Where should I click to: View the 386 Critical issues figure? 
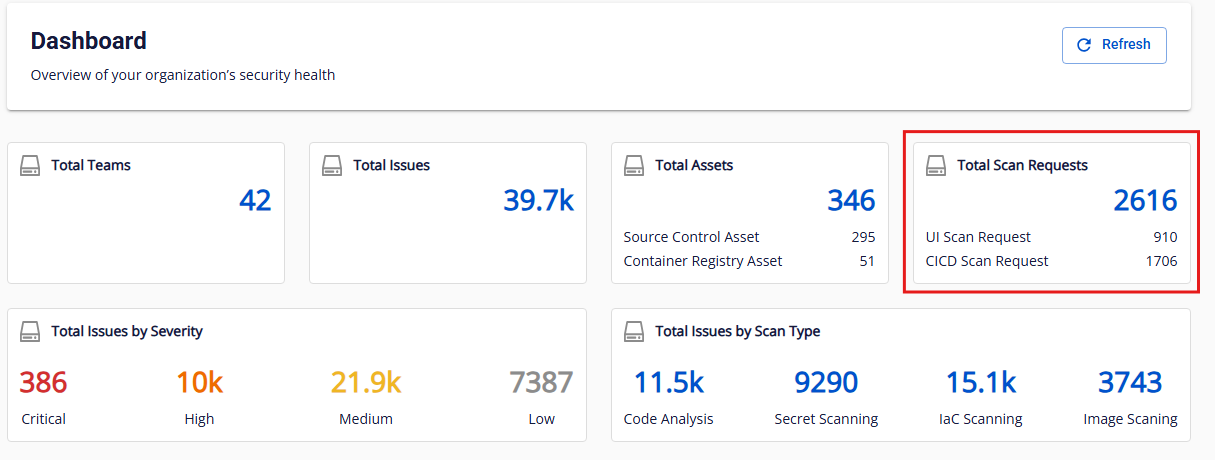point(43,383)
